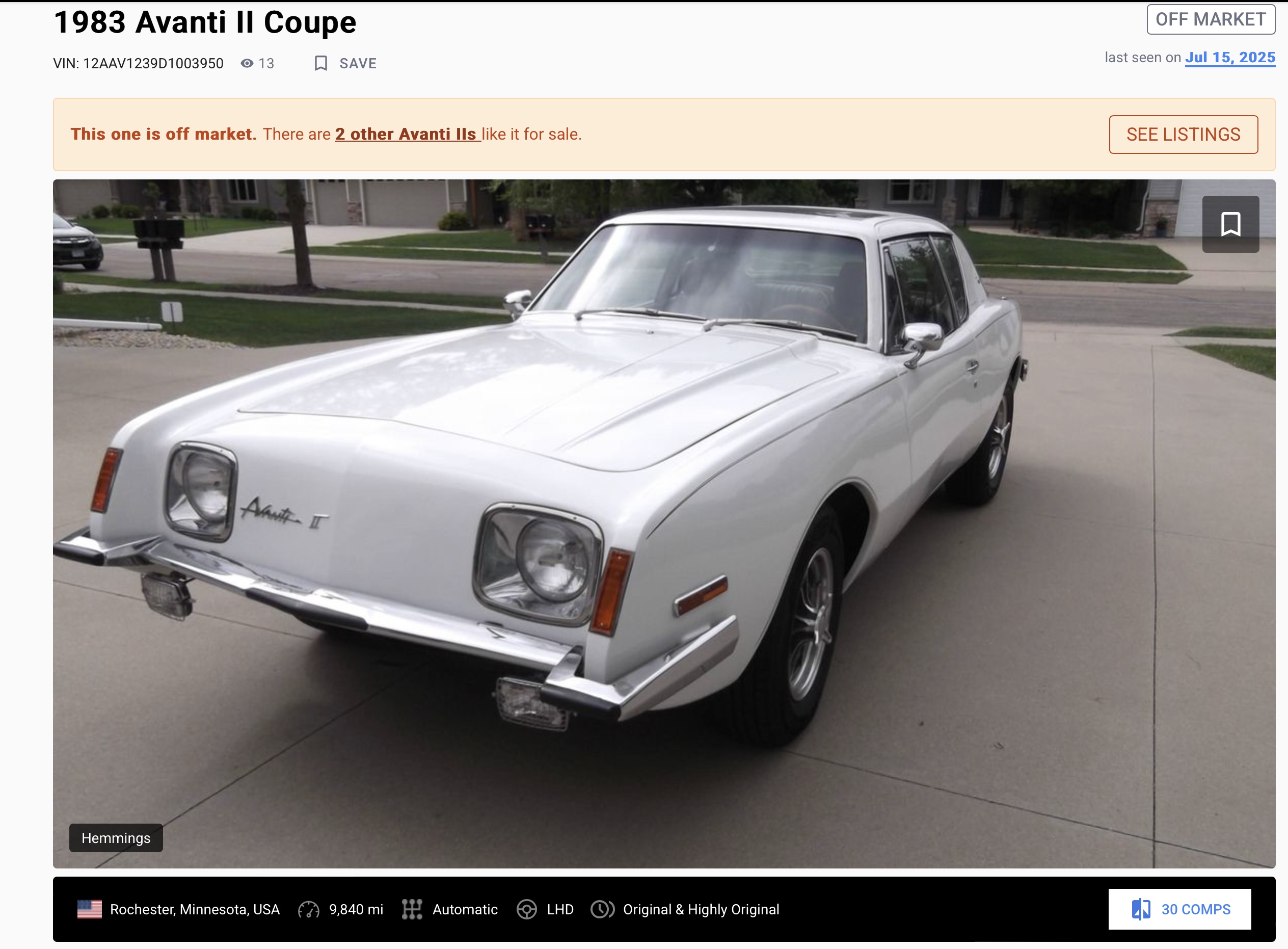This screenshot has width=1288, height=949.
Task: Click the gear shifter transmission icon
Action: click(412, 909)
